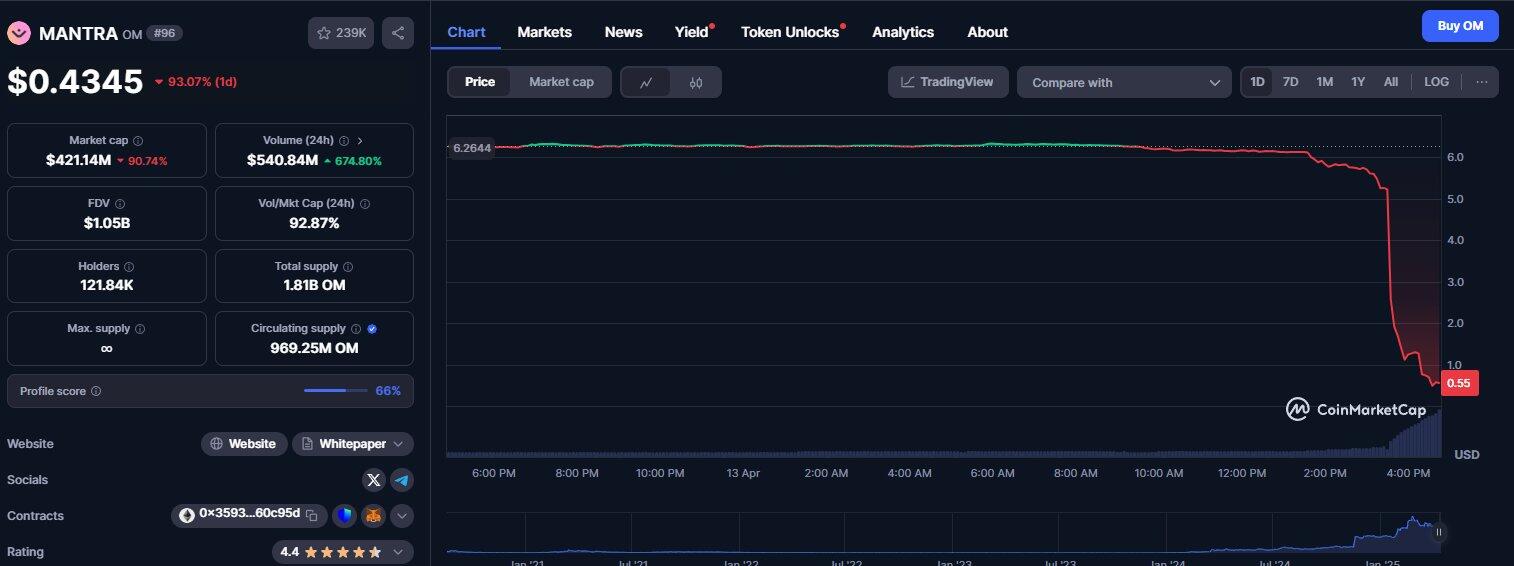The image size is (1514, 566).
Task: Copy the contract address with copy icon
Action: coord(312,516)
